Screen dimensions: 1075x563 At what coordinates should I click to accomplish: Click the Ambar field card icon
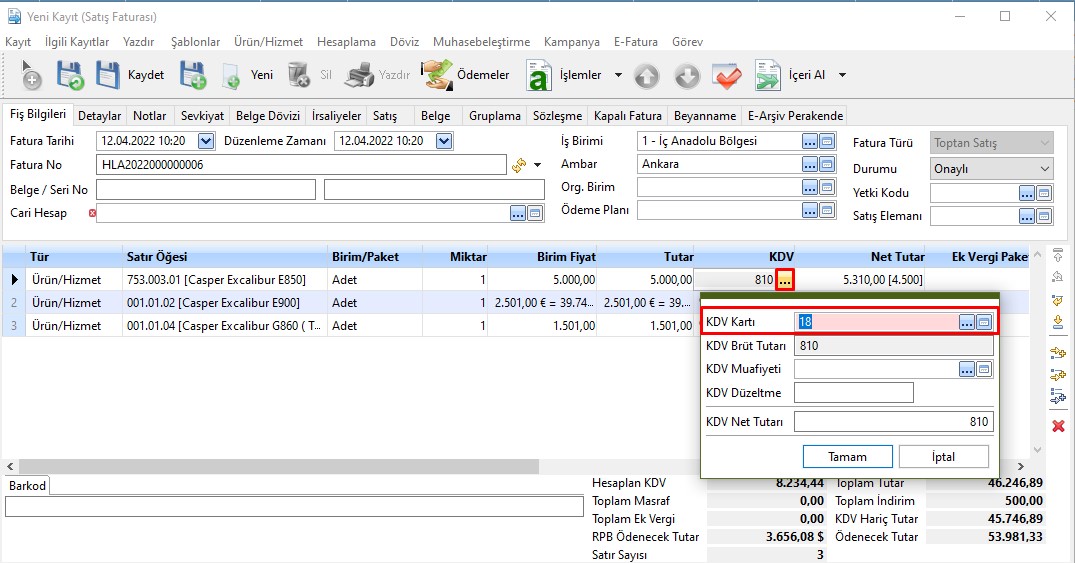coord(827,164)
